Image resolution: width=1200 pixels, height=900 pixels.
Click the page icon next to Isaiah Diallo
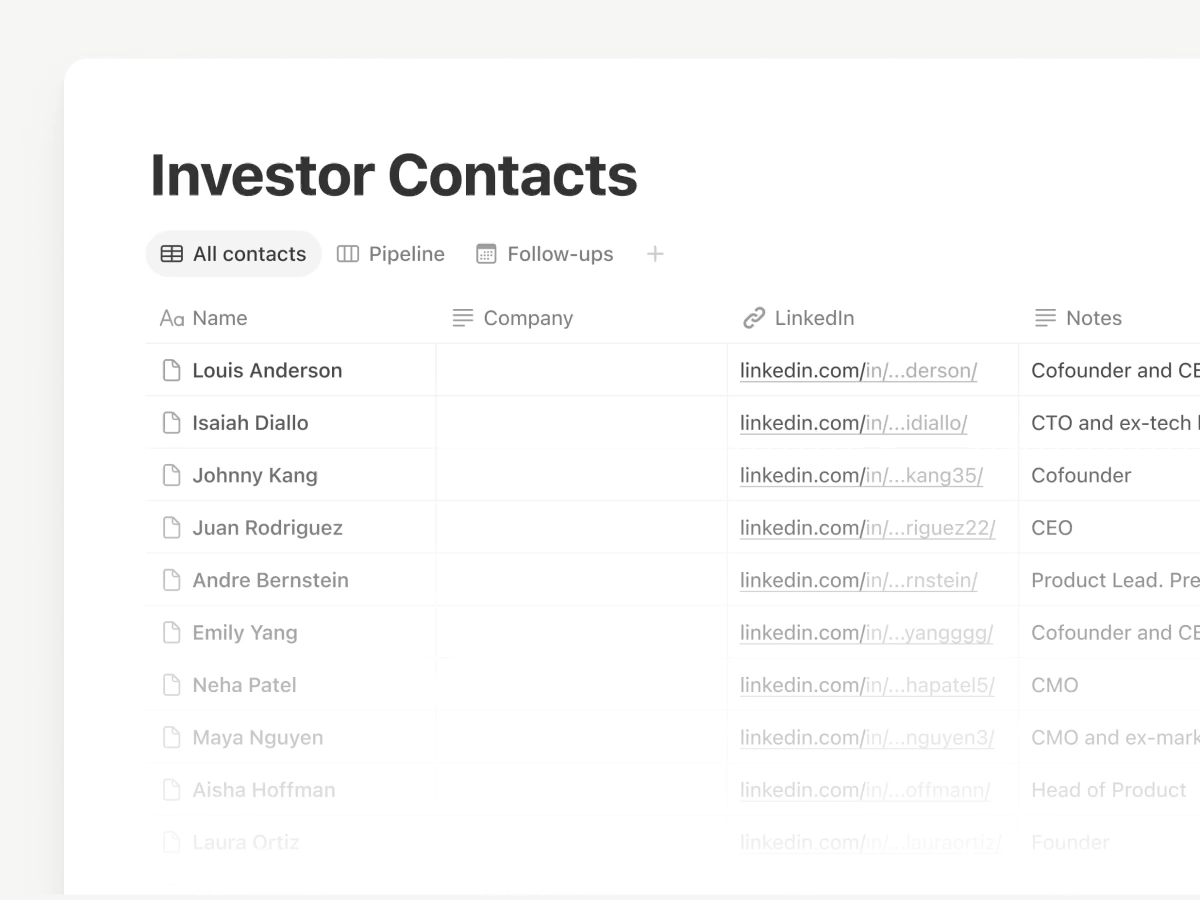point(172,423)
